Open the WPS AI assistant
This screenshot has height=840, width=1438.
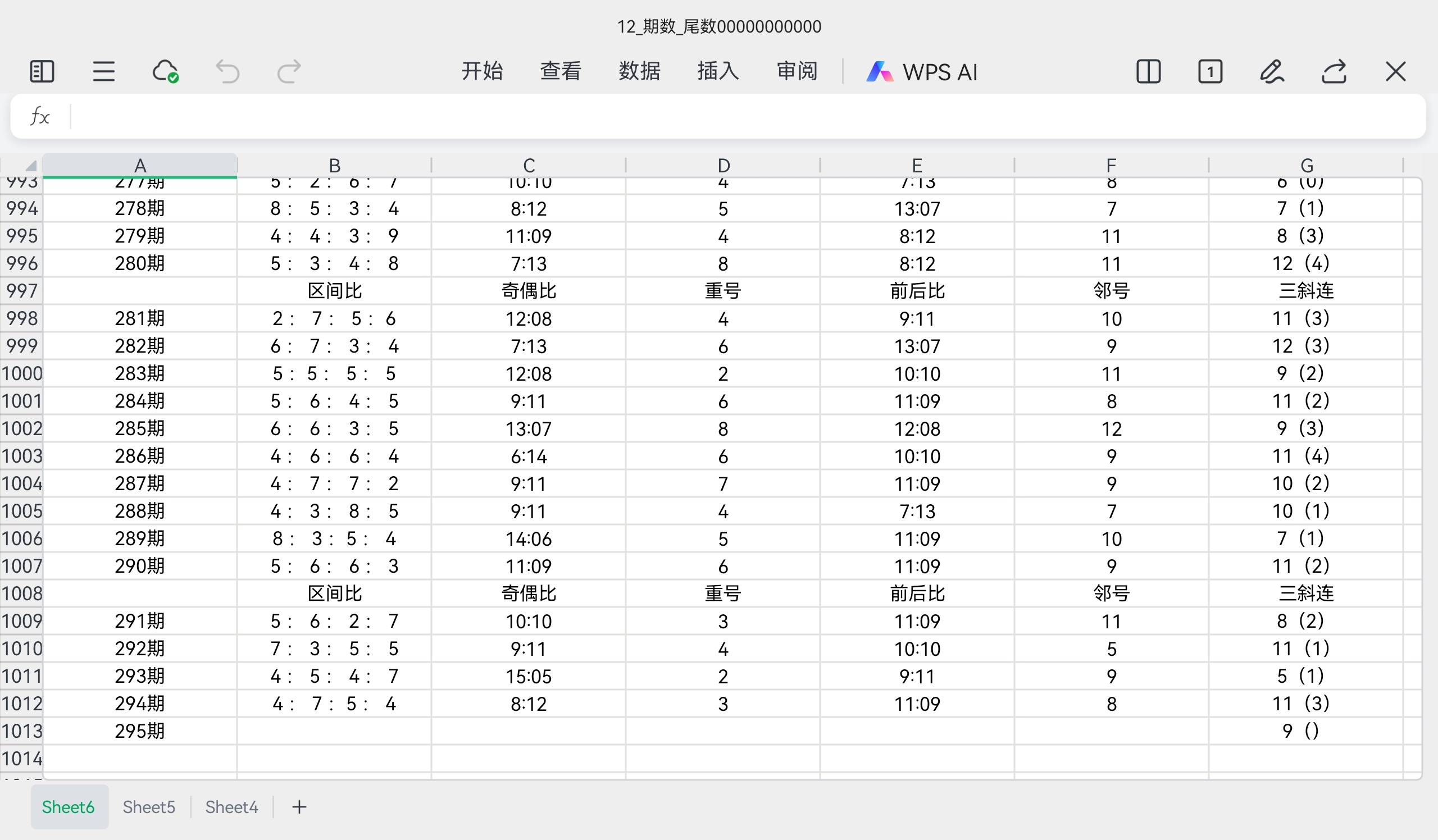[922, 71]
